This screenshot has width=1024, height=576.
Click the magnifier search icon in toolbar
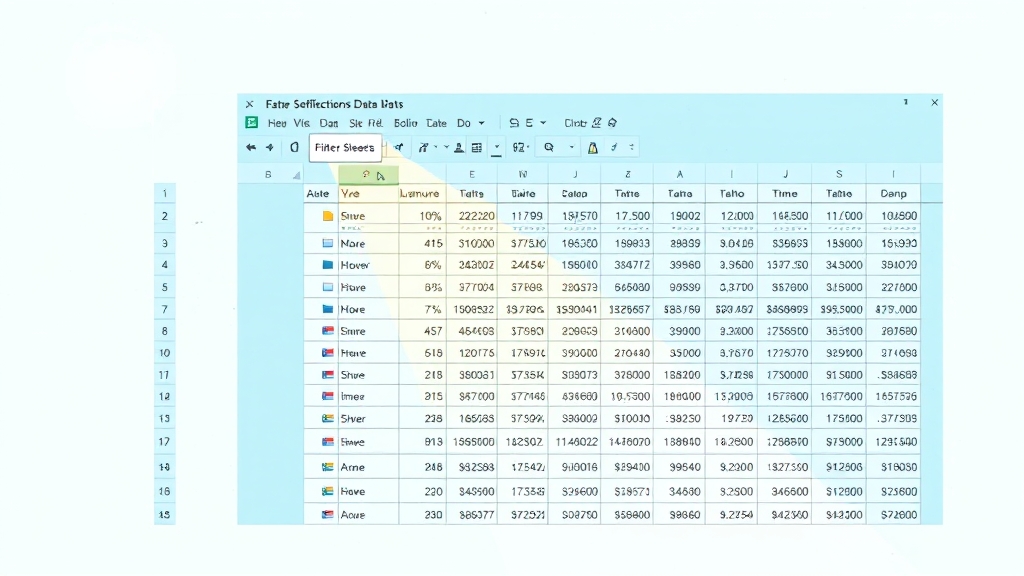click(548, 148)
